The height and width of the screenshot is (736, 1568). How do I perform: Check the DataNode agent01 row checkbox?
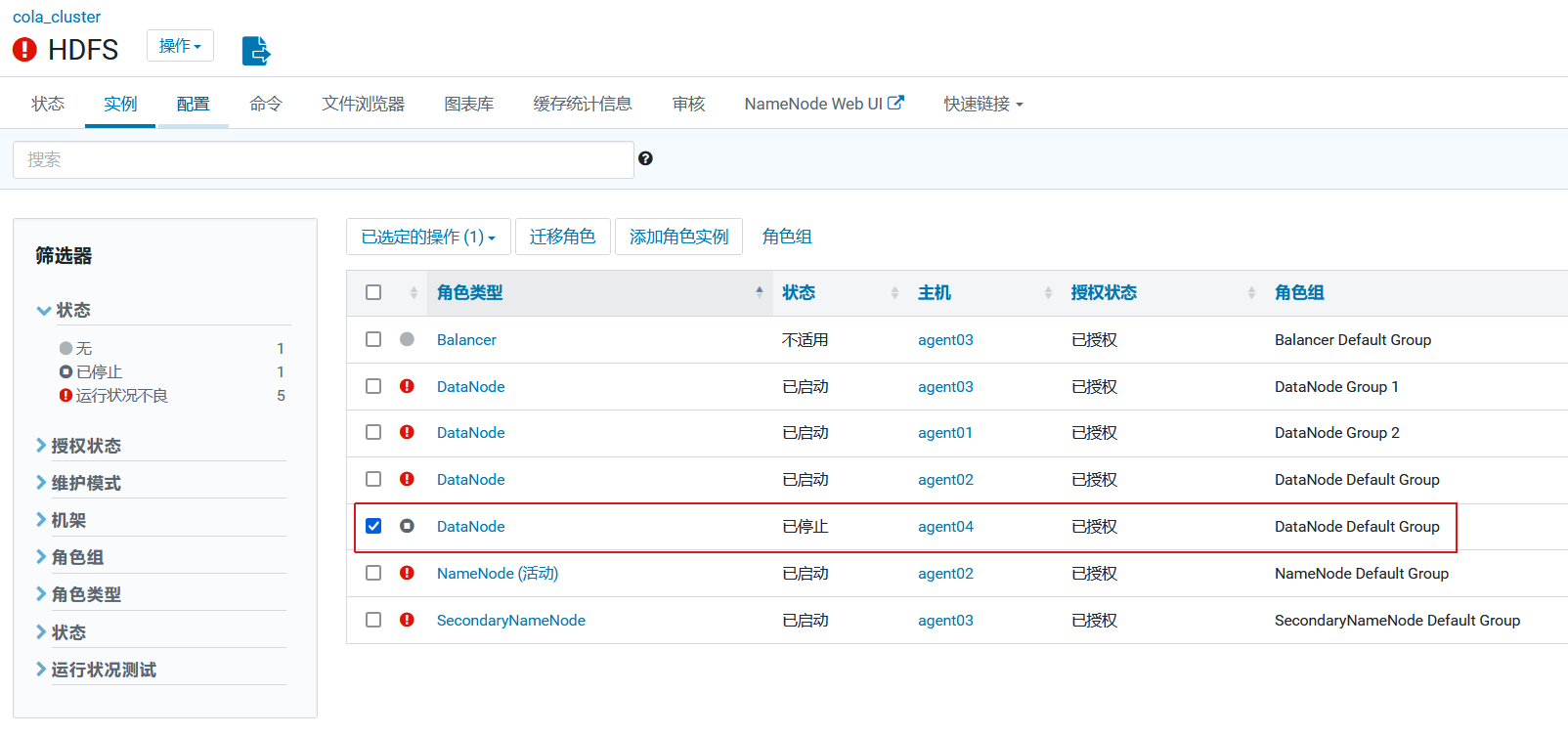click(373, 432)
